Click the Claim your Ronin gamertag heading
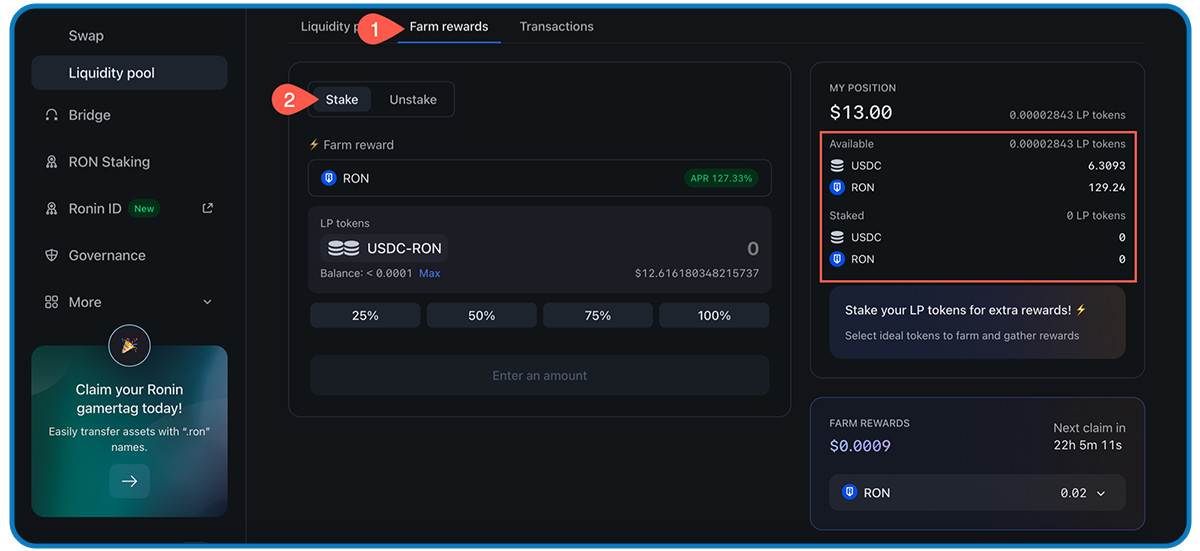 (x=129, y=399)
